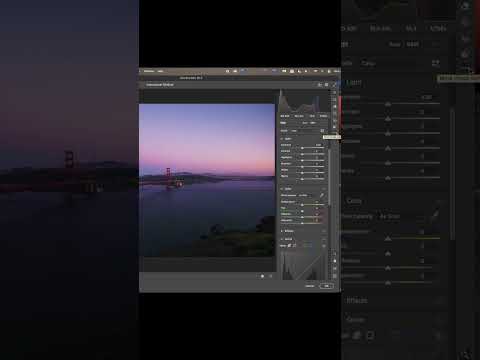Click the histogram at panel top
This screenshot has height=360, width=480.
tap(304, 101)
